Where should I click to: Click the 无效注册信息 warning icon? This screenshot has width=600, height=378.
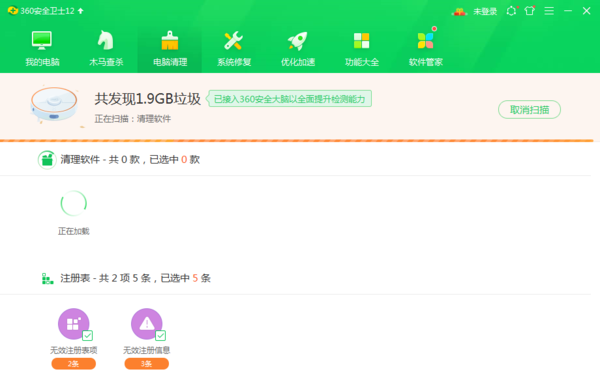click(146, 324)
